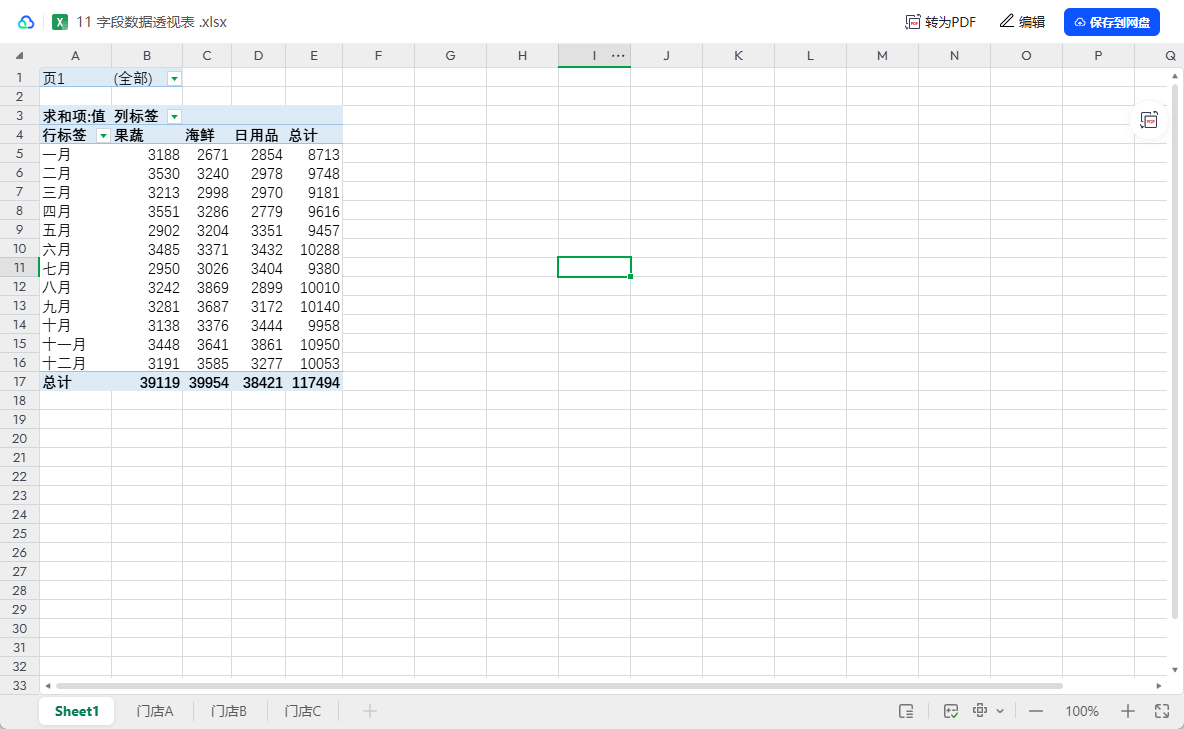Zoom out with the minus icon

(1036, 711)
